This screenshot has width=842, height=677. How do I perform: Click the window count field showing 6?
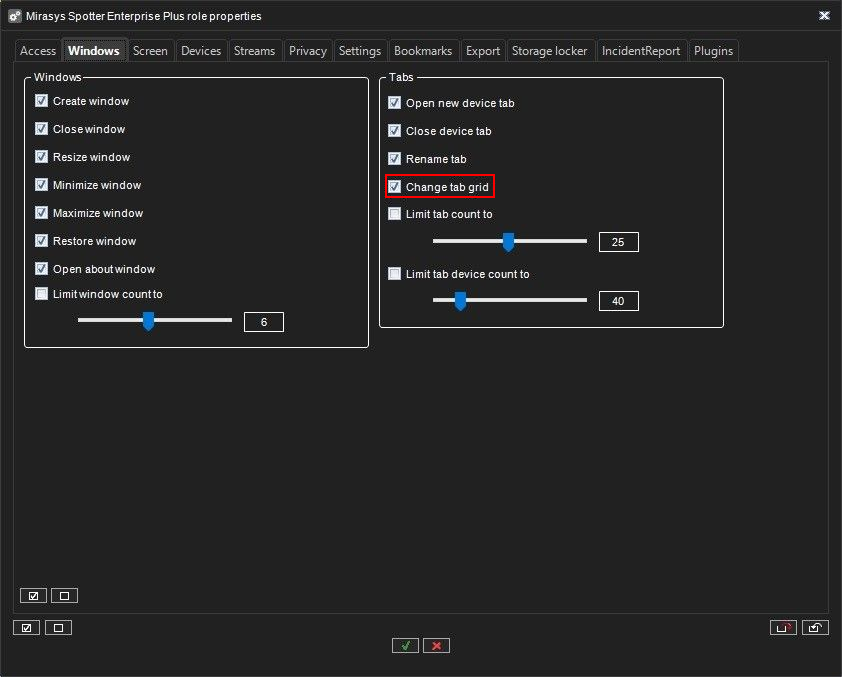pyautogui.click(x=263, y=322)
